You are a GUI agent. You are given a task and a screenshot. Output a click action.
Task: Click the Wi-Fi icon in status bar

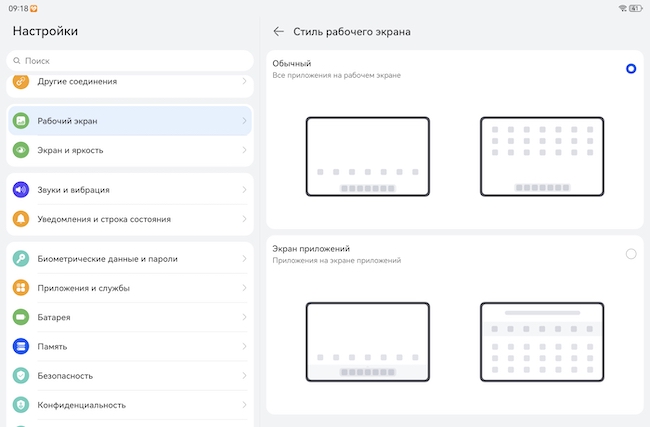click(x=623, y=8)
